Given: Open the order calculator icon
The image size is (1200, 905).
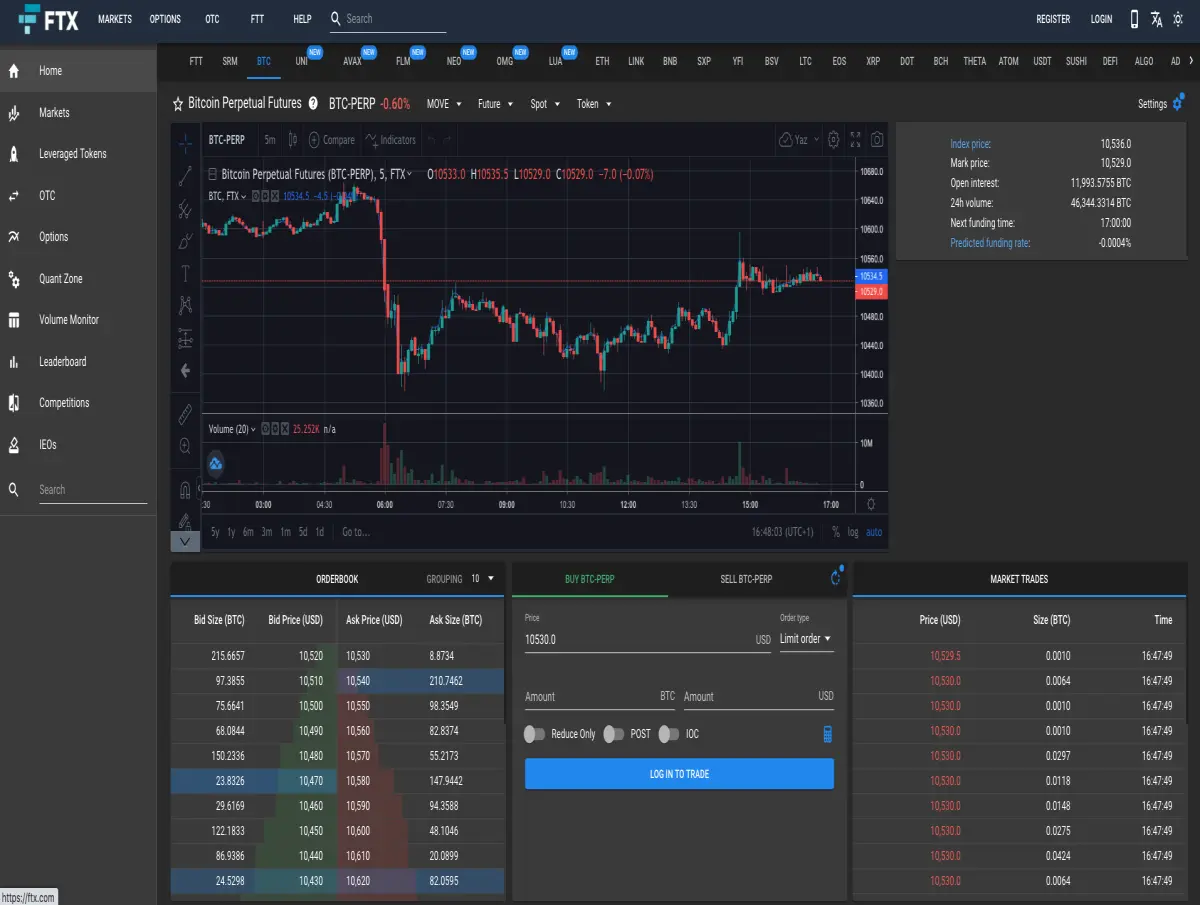Looking at the screenshot, I should pyautogui.click(x=828, y=734).
